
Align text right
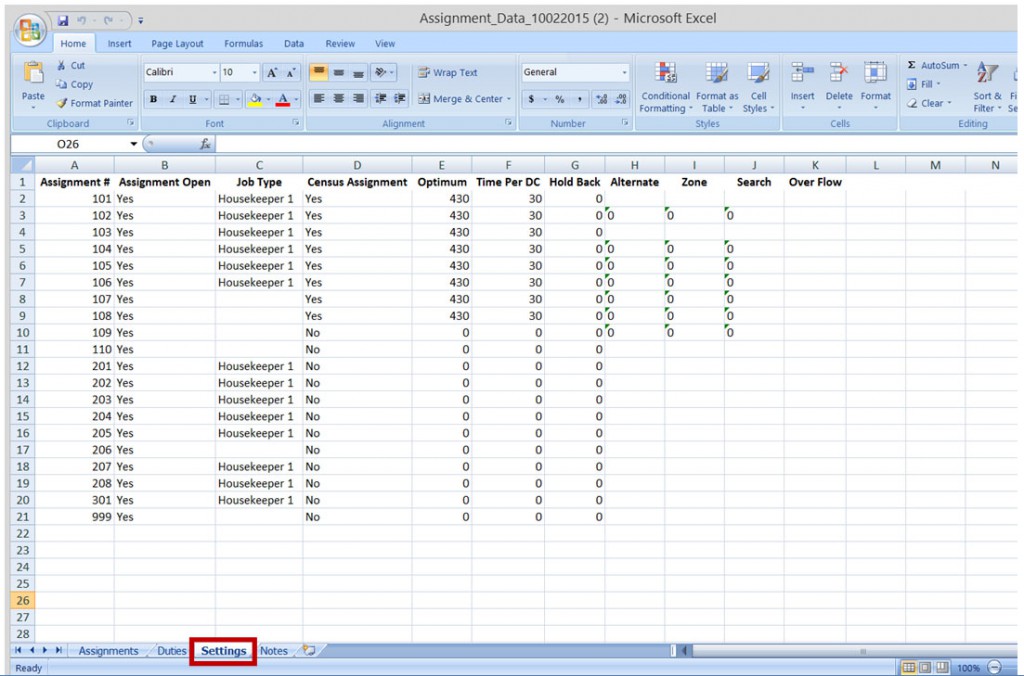[358, 99]
